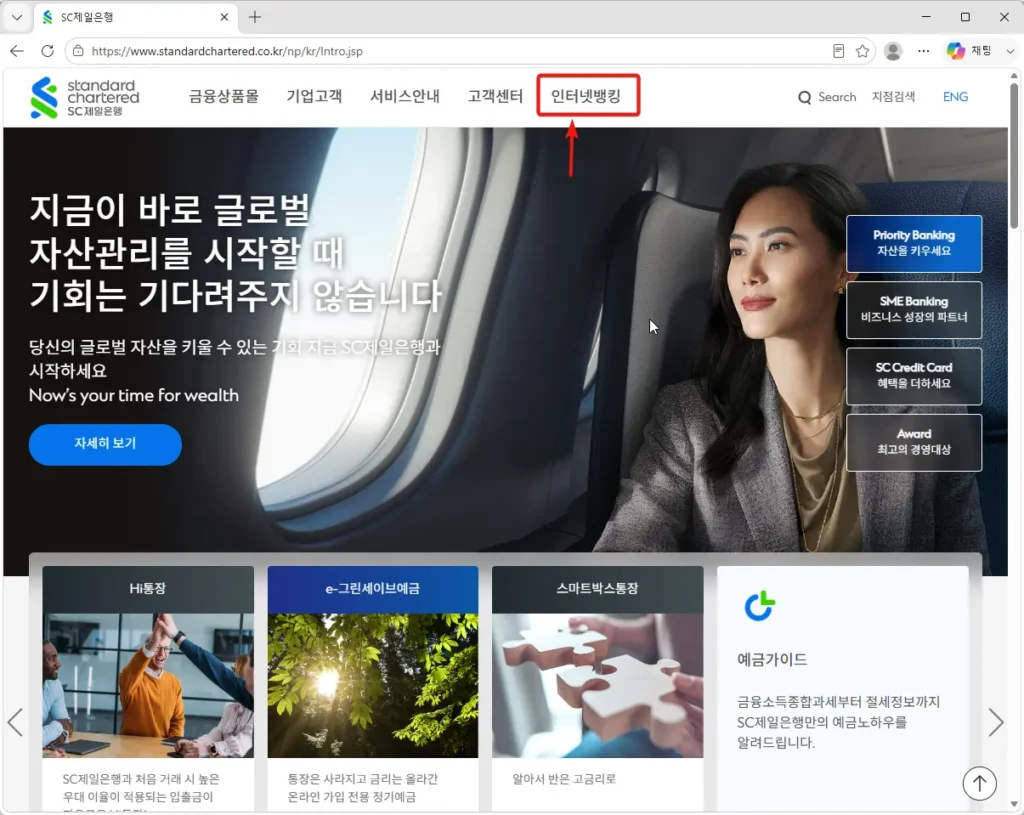View site information lock icon
The height and width of the screenshot is (815, 1024).
tap(78, 51)
